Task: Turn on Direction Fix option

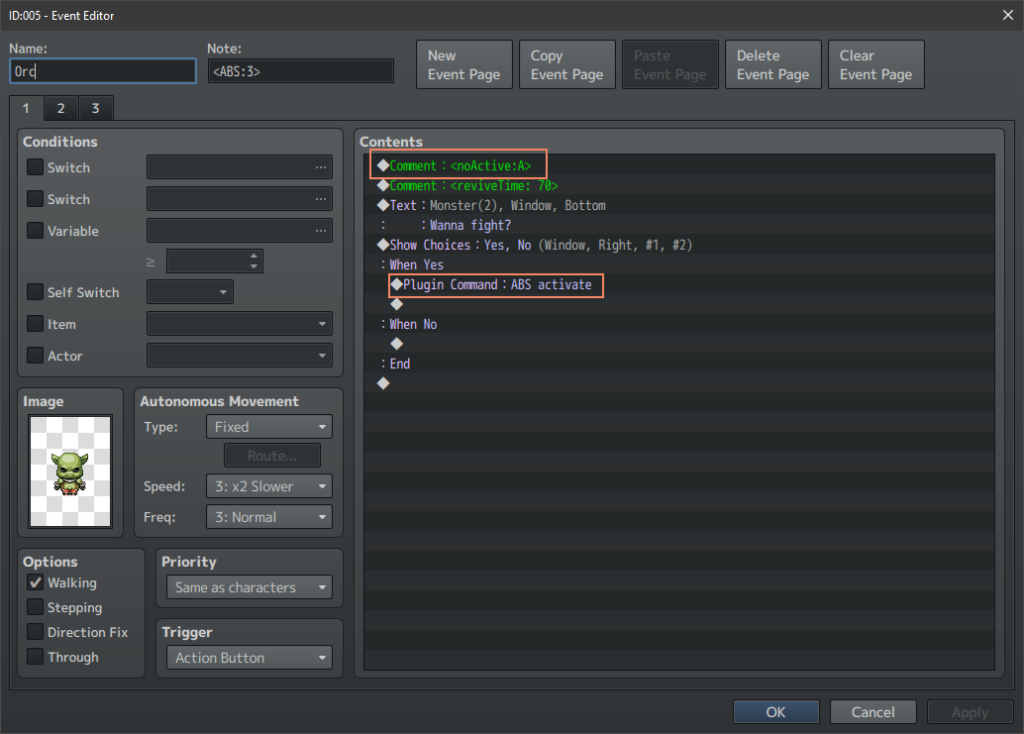Action: [35, 632]
